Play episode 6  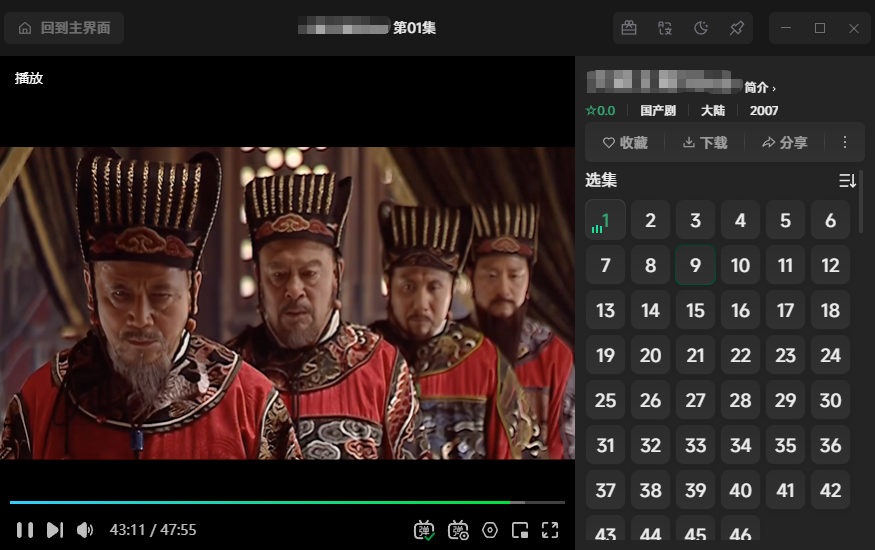click(x=830, y=220)
